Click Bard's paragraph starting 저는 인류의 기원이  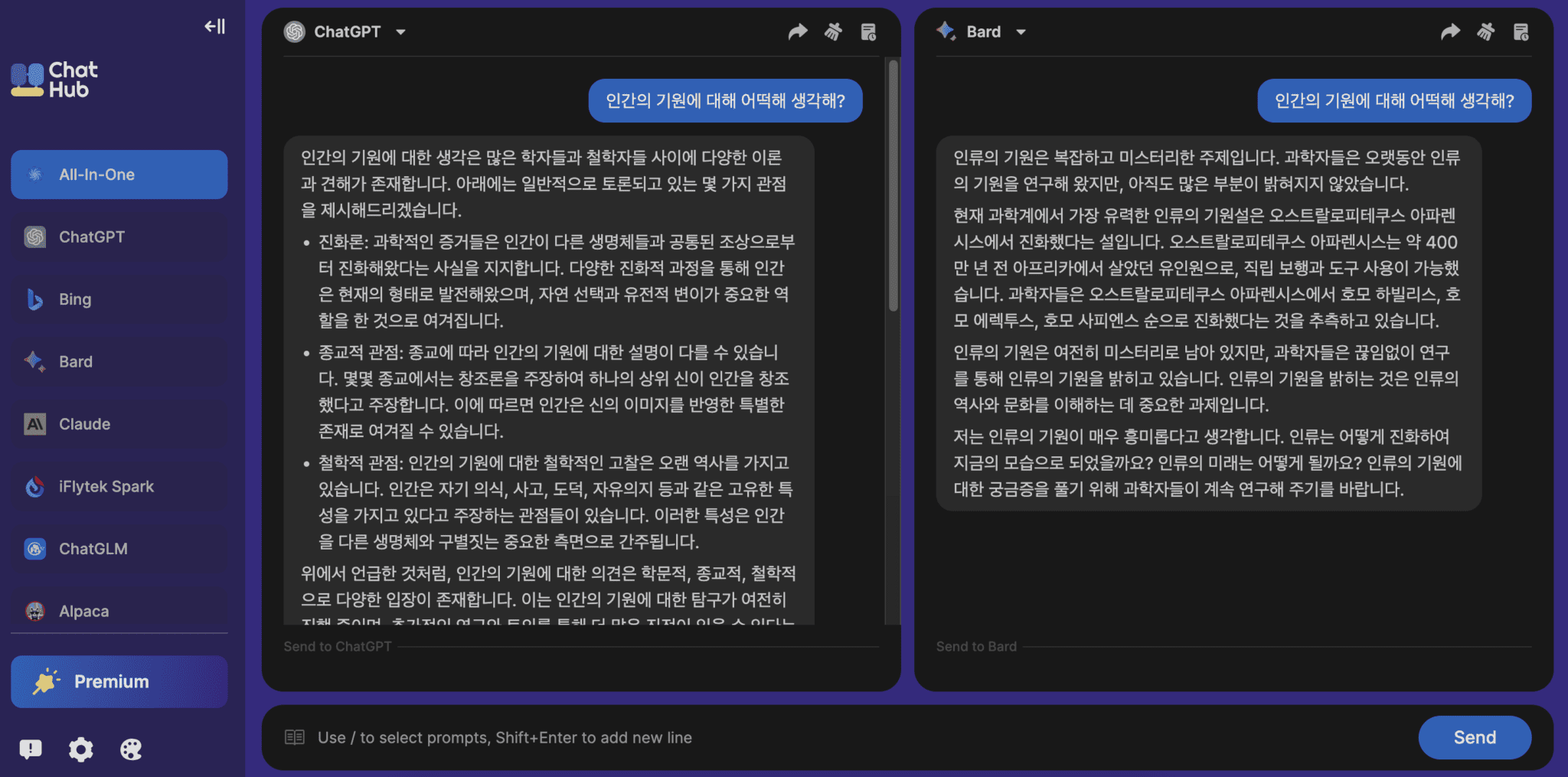(x=1208, y=462)
